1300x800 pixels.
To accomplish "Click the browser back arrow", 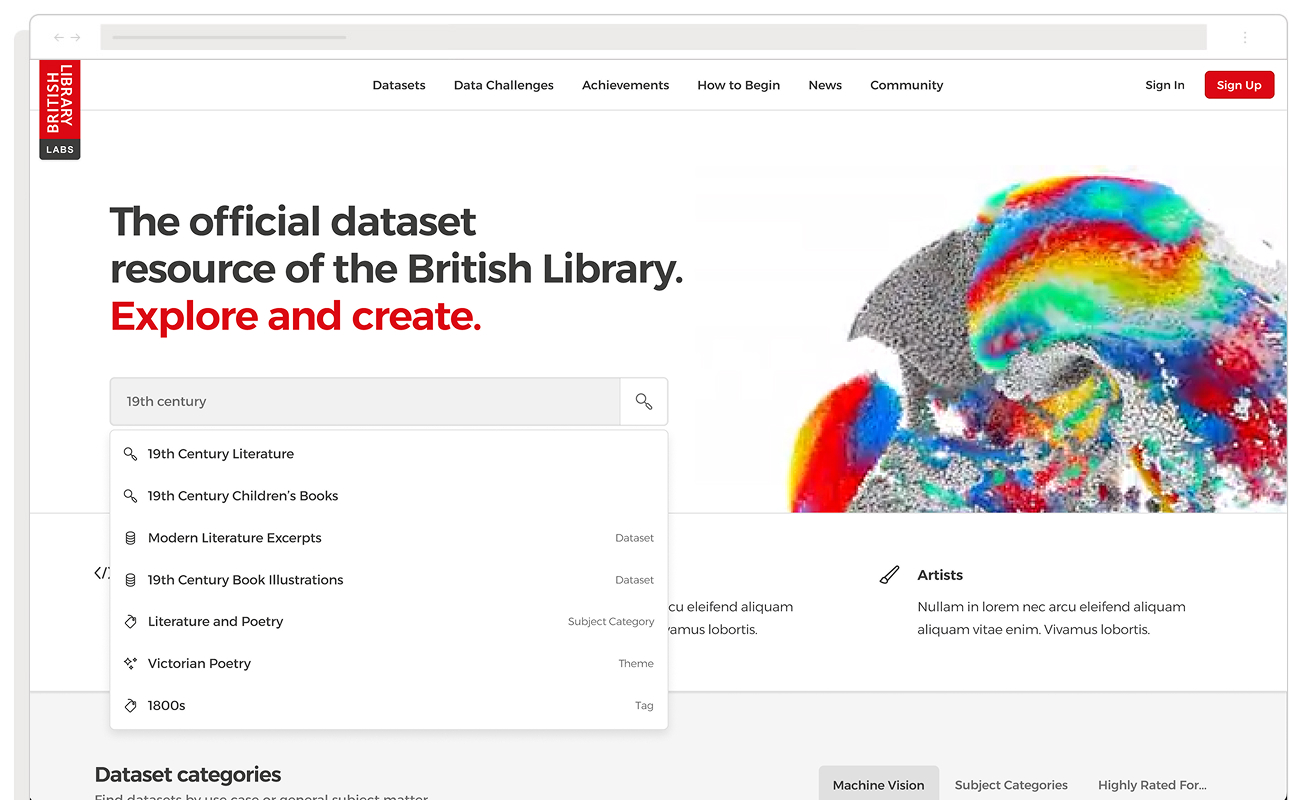I will pyautogui.click(x=59, y=38).
